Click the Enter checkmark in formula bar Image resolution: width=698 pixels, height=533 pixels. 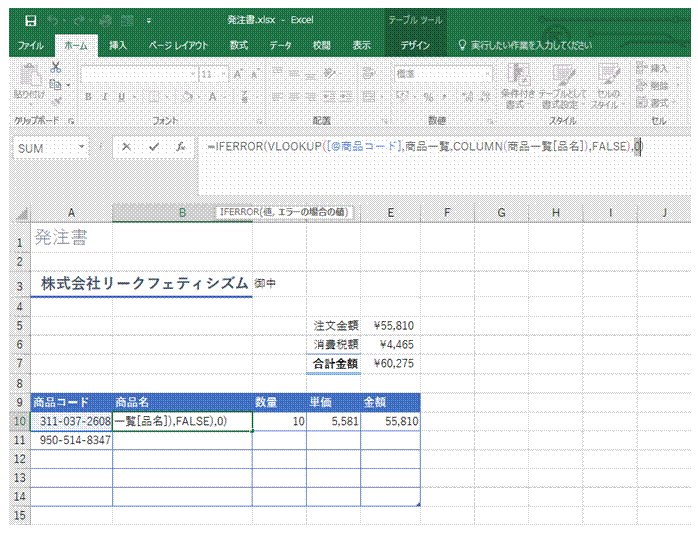click(x=153, y=146)
